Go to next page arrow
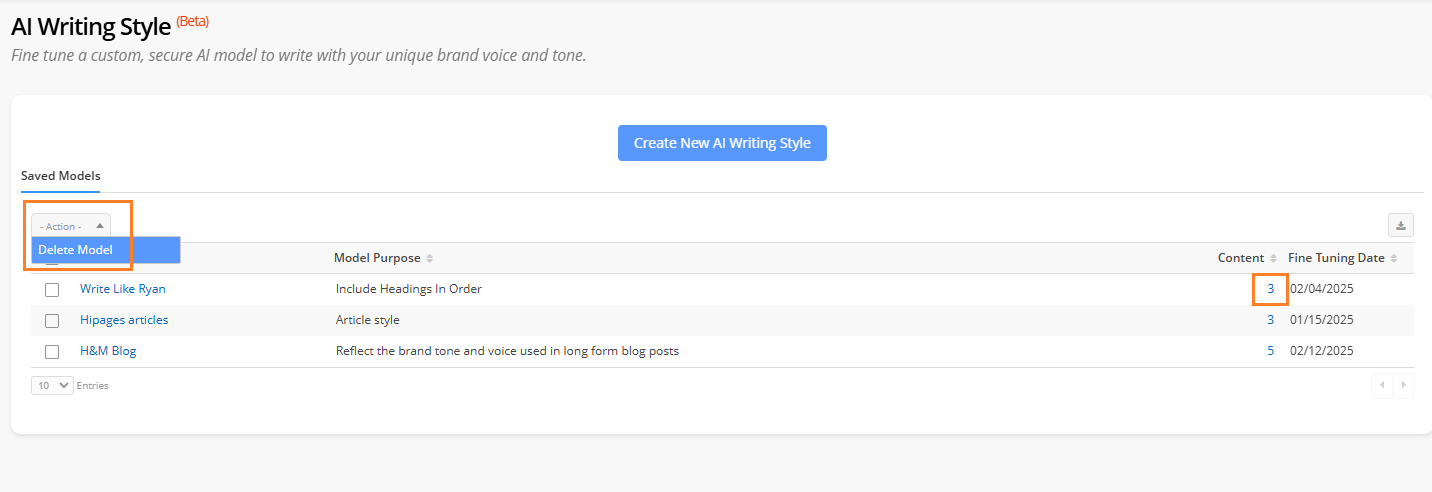 (1403, 385)
